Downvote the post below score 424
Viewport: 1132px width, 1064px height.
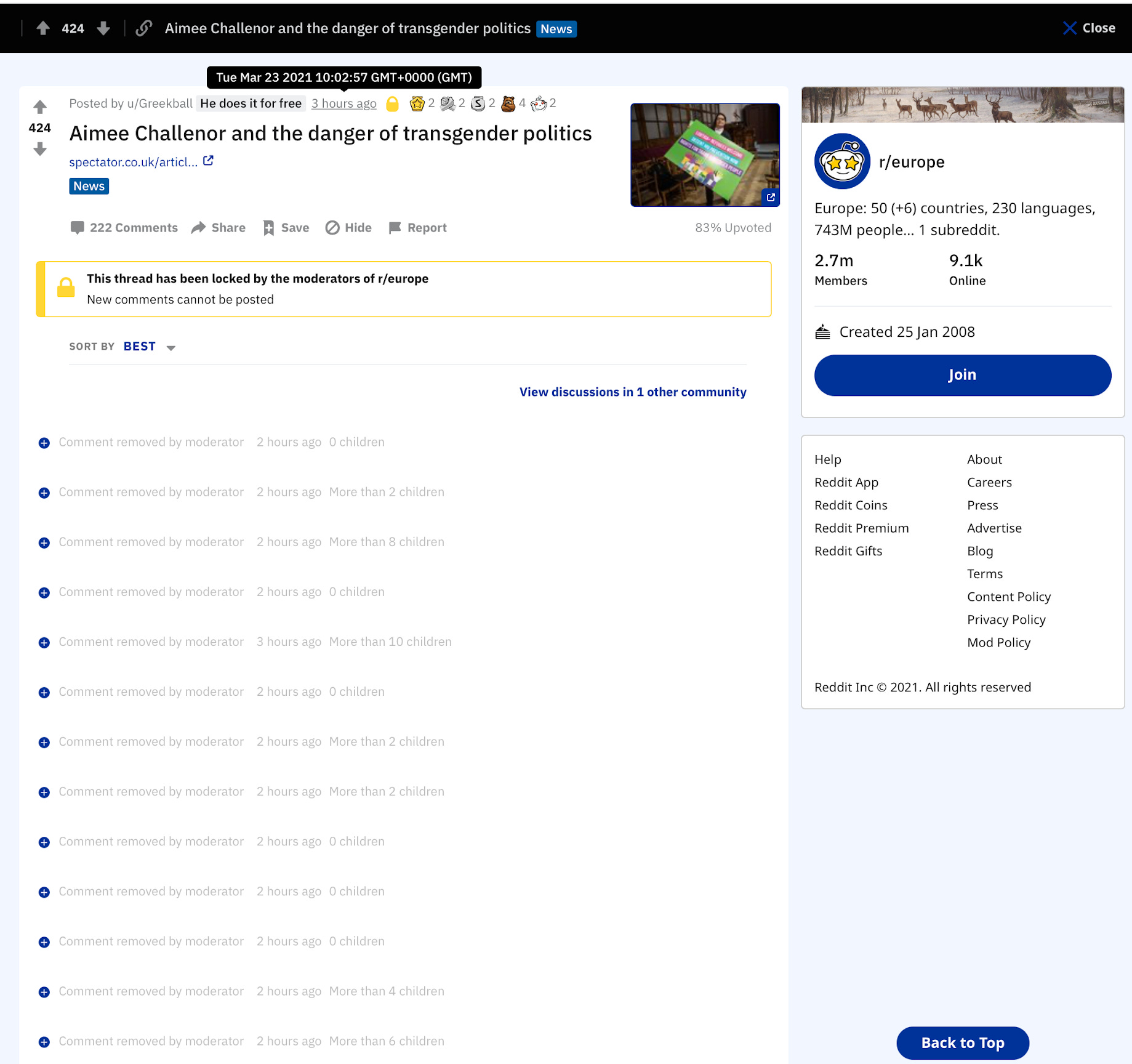tap(40, 149)
